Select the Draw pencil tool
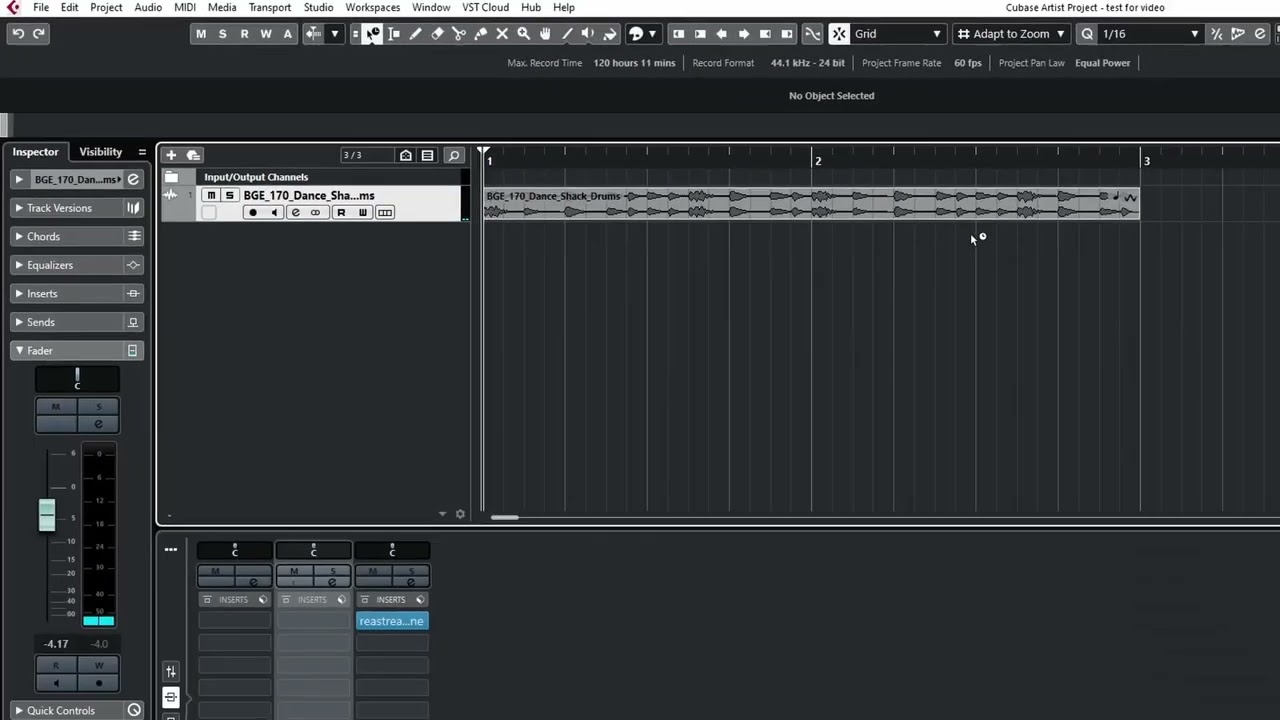1280x720 pixels. click(415, 34)
